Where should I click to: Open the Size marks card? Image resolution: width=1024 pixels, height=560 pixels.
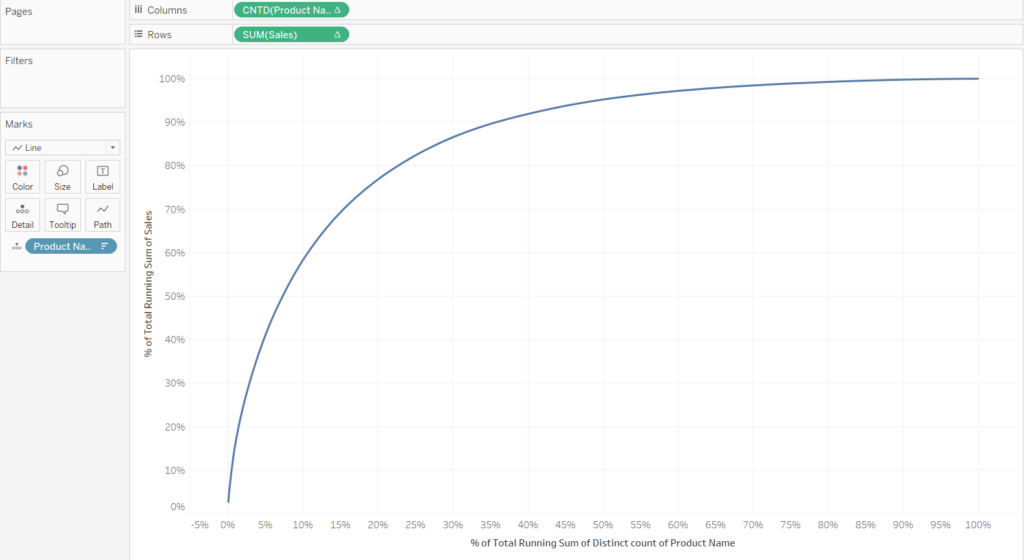pyautogui.click(x=63, y=177)
